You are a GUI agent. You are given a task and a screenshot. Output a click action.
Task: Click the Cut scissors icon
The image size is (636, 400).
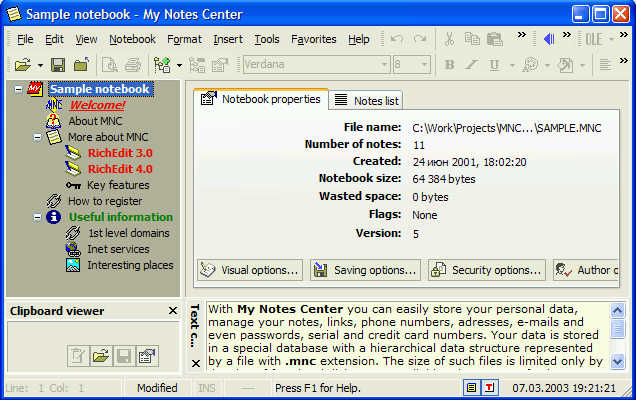(449, 39)
